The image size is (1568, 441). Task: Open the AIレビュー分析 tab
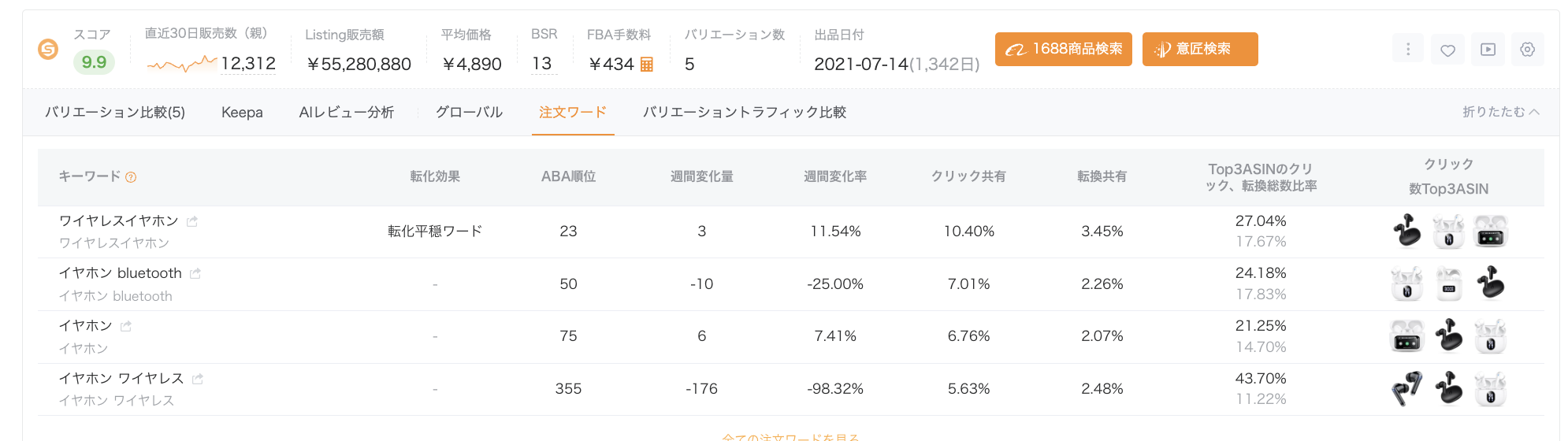pos(346,113)
